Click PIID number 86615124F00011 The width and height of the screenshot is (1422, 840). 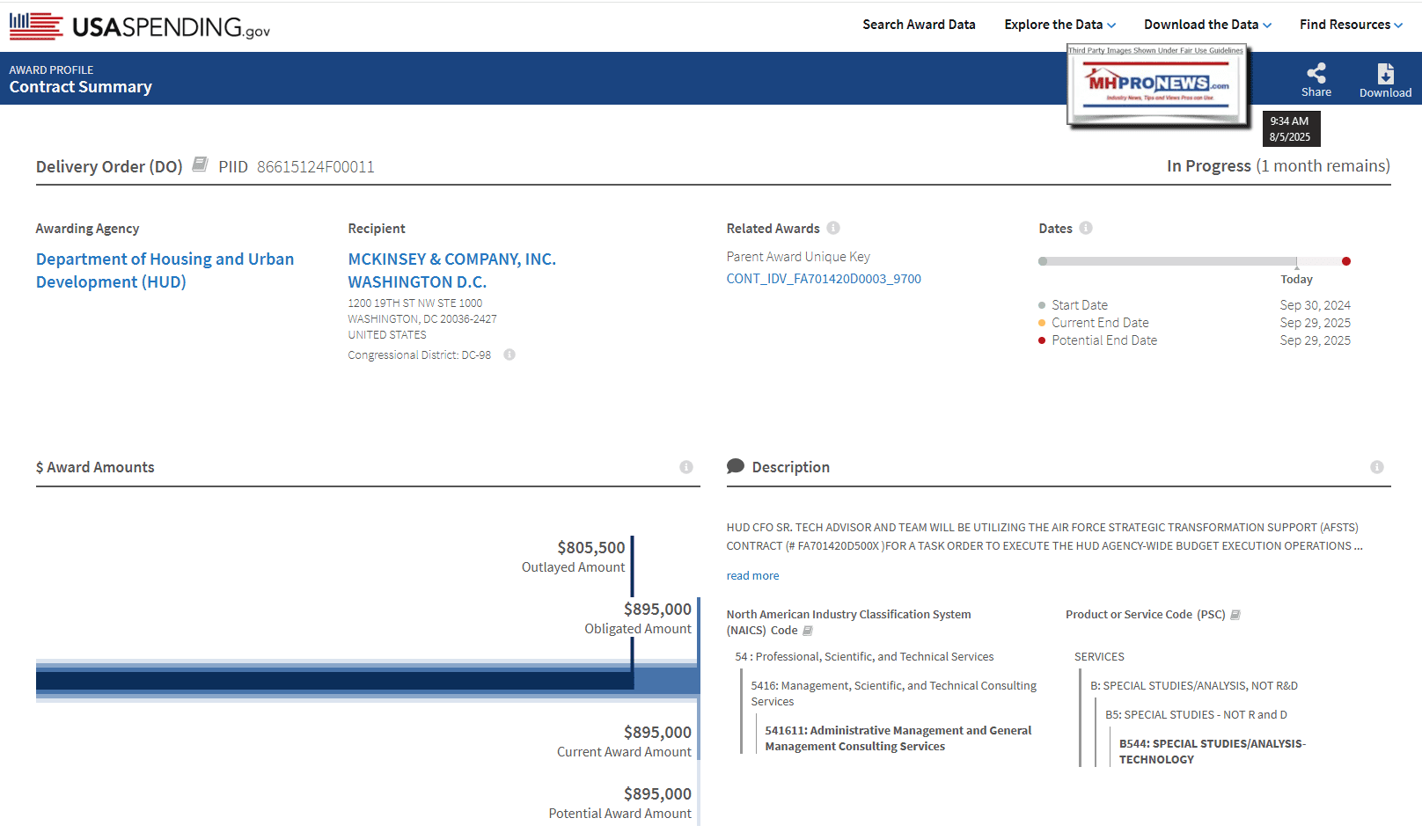pos(316,167)
